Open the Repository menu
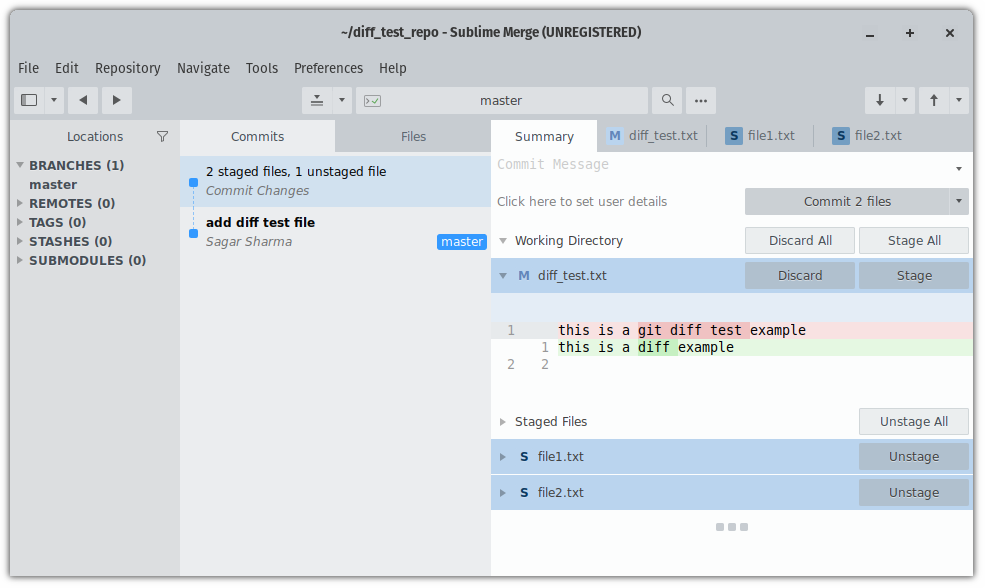This screenshot has height=588, width=985. 127,68
